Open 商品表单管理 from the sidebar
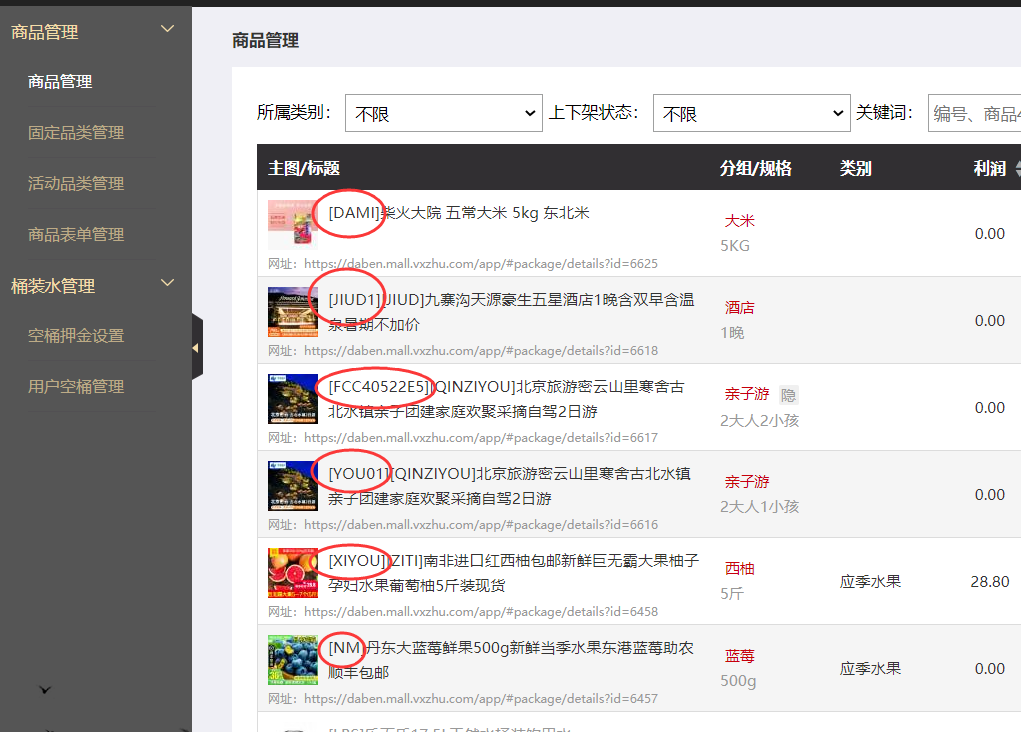Screen dimensions: 1021x732 point(76,235)
